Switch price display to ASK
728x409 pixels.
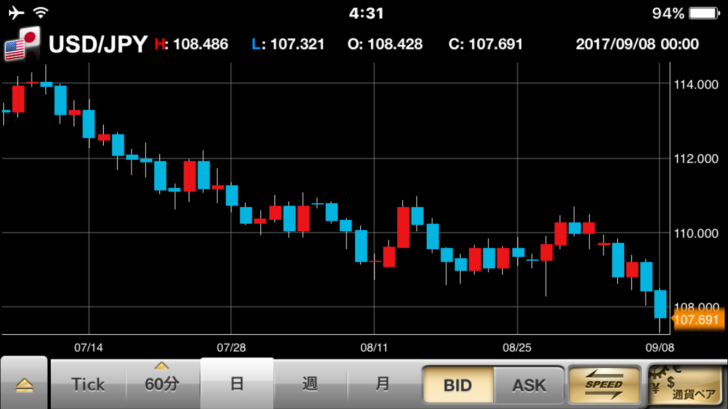(x=529, y=384)
